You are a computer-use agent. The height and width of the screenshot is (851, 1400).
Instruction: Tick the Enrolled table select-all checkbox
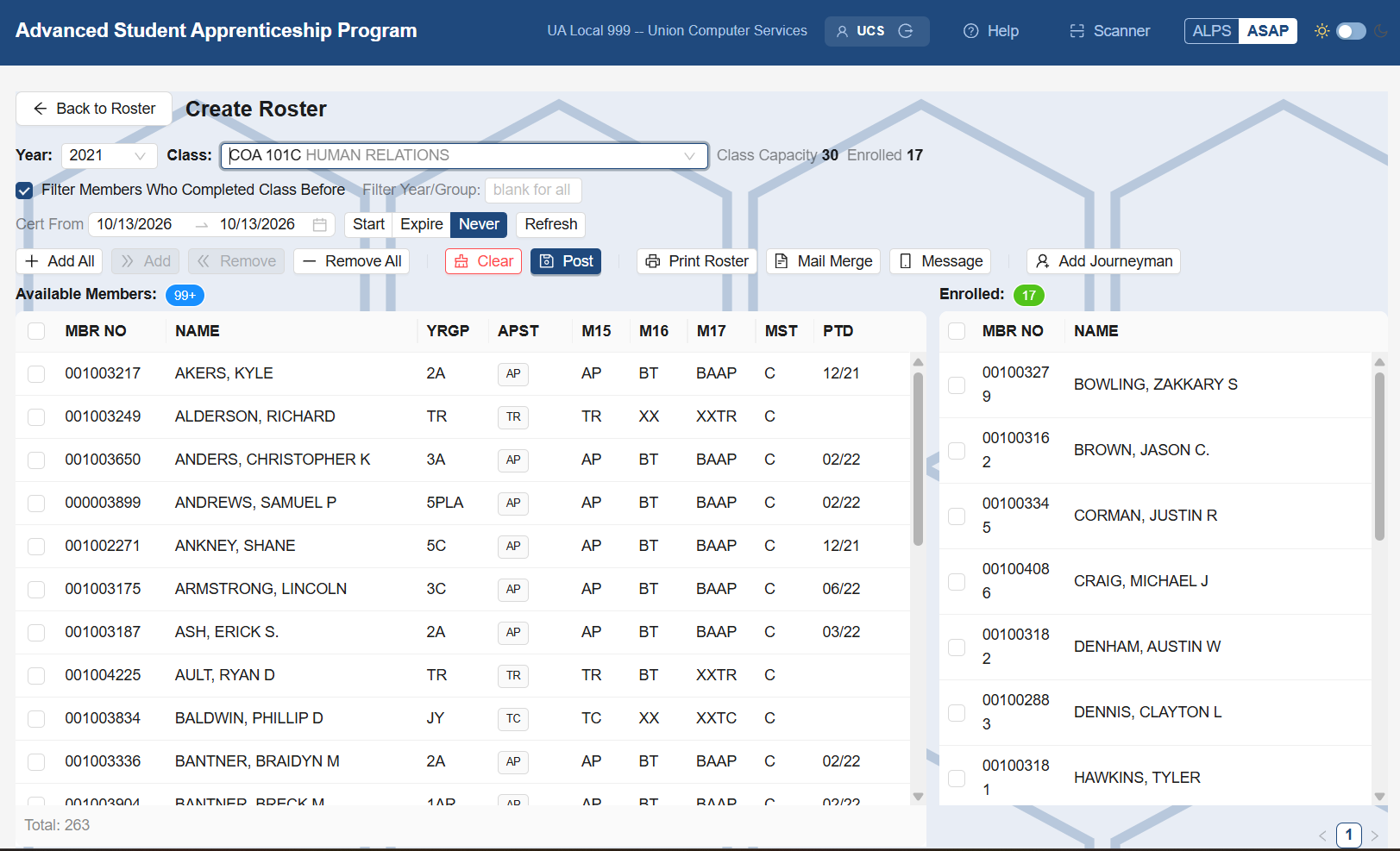pos(957,331)
